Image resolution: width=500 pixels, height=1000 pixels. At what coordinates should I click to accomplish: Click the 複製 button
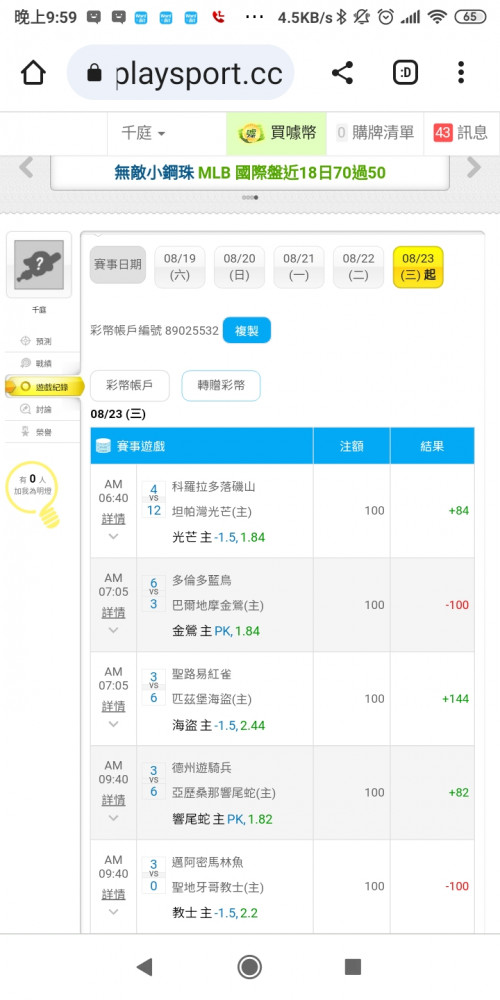point(247,330)
